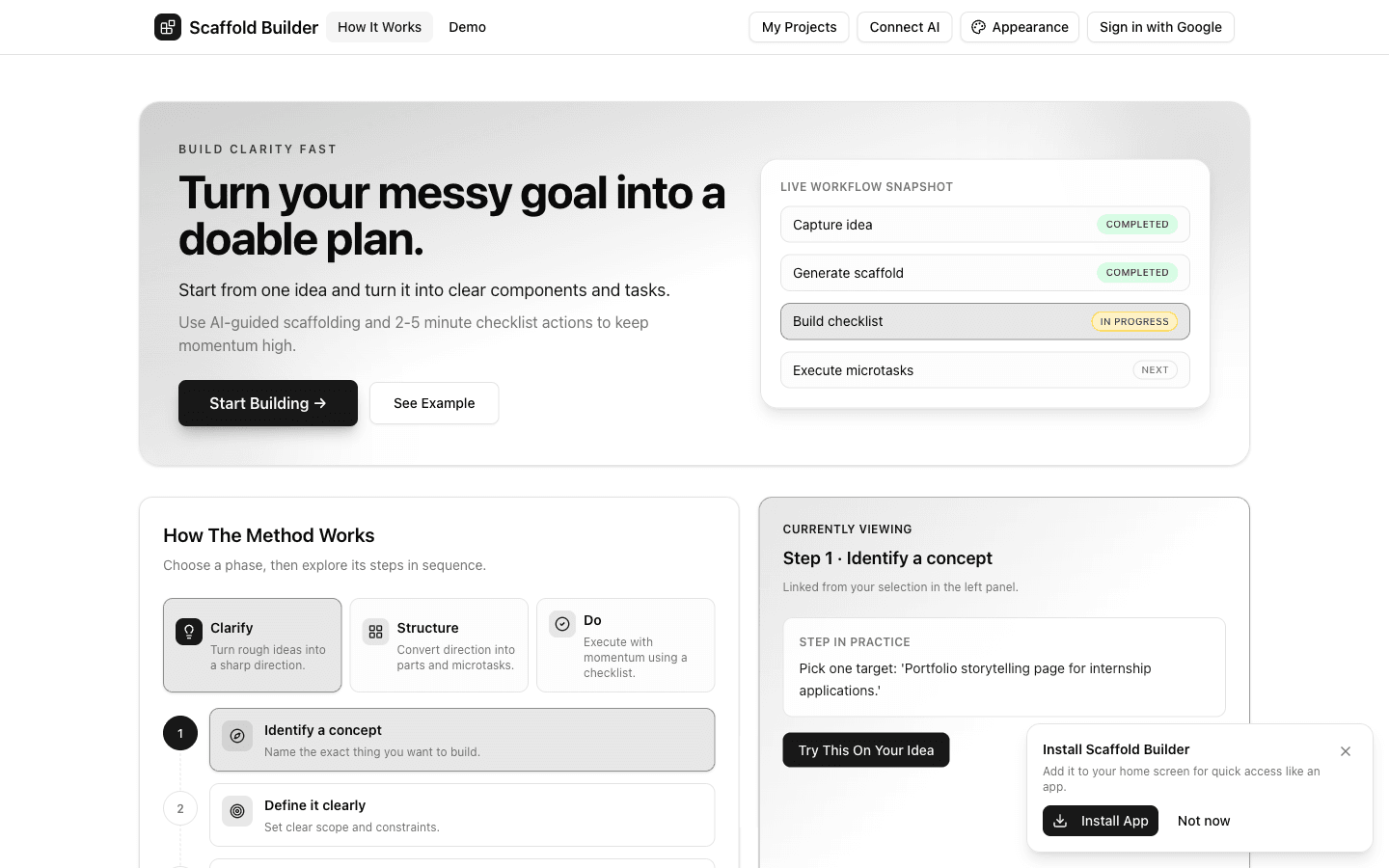Activate the Clarify phase card
Image resolution: width=1389 pixels, height=868 pixels.
coord(252,644)
